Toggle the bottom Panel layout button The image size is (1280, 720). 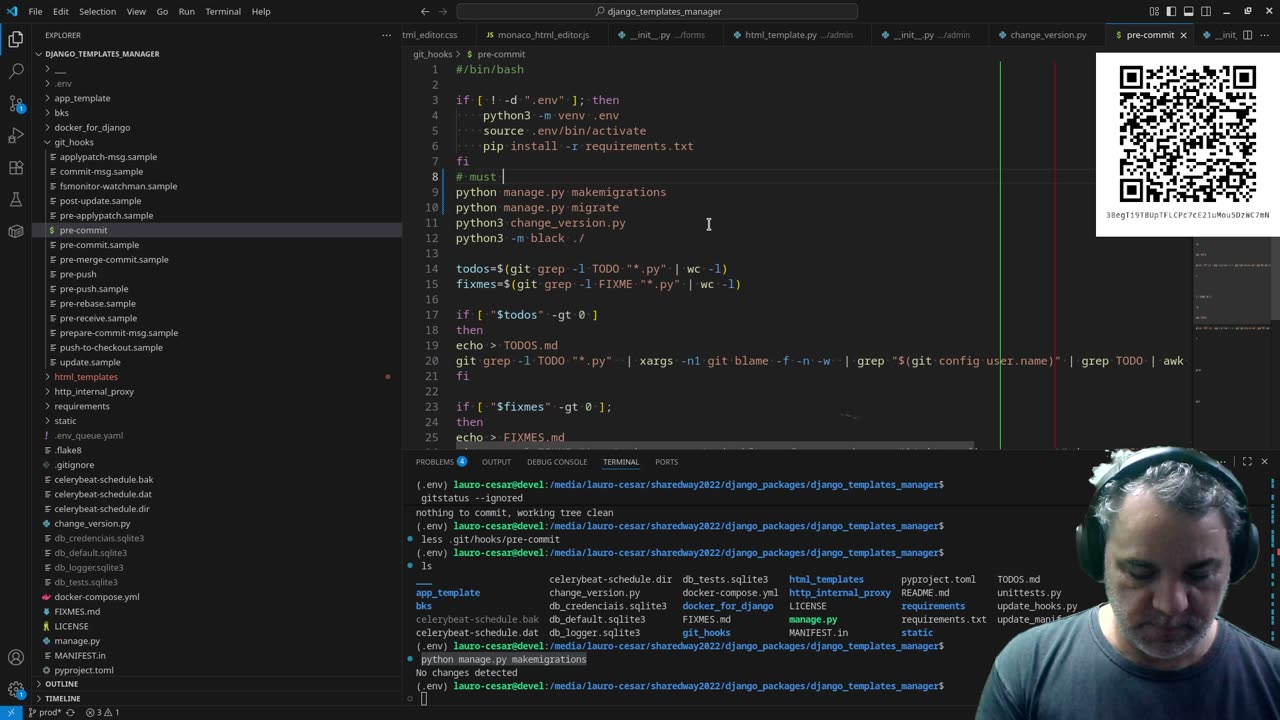coord(1187,11)
